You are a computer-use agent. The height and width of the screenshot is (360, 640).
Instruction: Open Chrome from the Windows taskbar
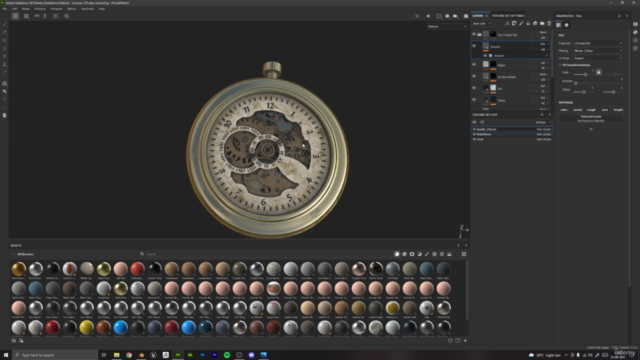click(x=129, y=355)
